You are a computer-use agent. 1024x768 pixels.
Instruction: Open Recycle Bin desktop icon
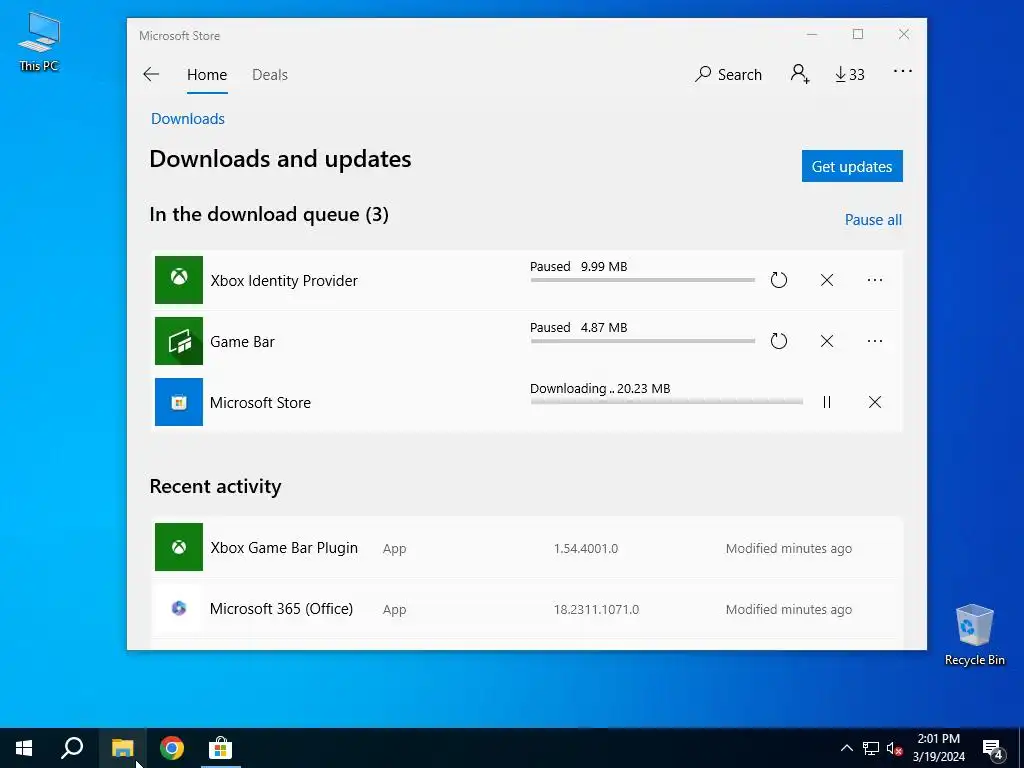coord(974,635)
